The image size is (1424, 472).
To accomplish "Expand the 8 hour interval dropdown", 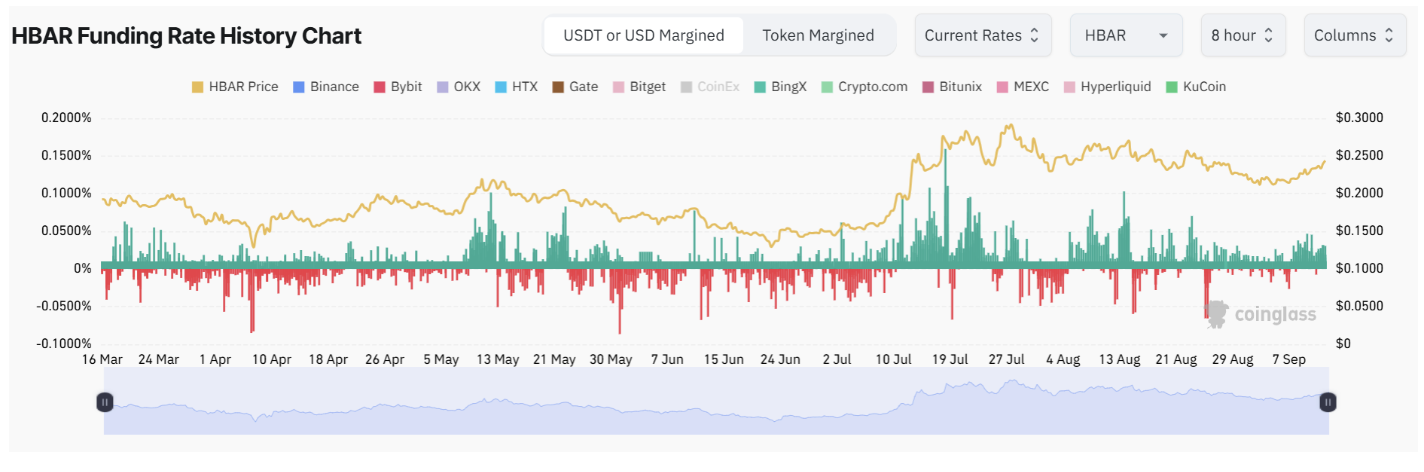I will (x=1243, y=35).
